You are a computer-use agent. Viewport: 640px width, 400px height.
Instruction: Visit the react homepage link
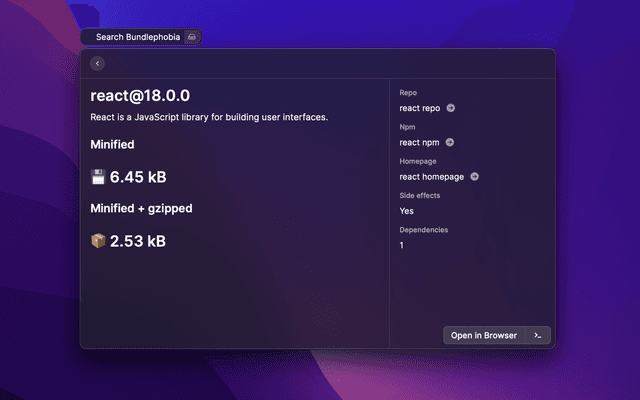tap(432, 177)
